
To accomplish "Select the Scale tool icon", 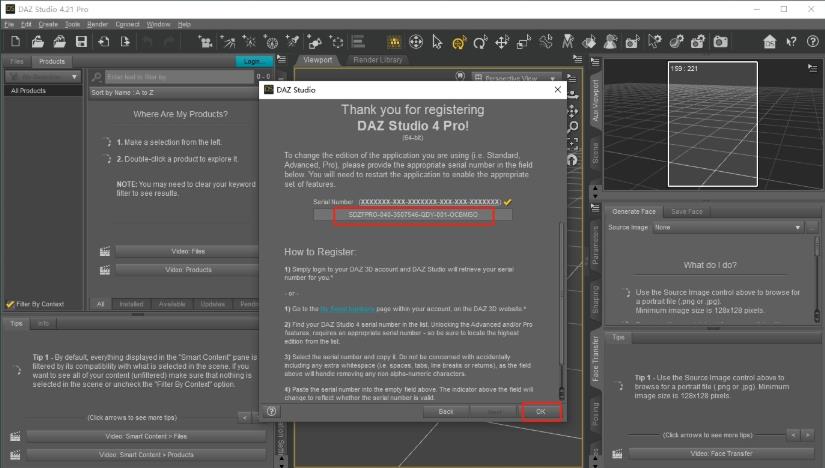I will 524,42.
